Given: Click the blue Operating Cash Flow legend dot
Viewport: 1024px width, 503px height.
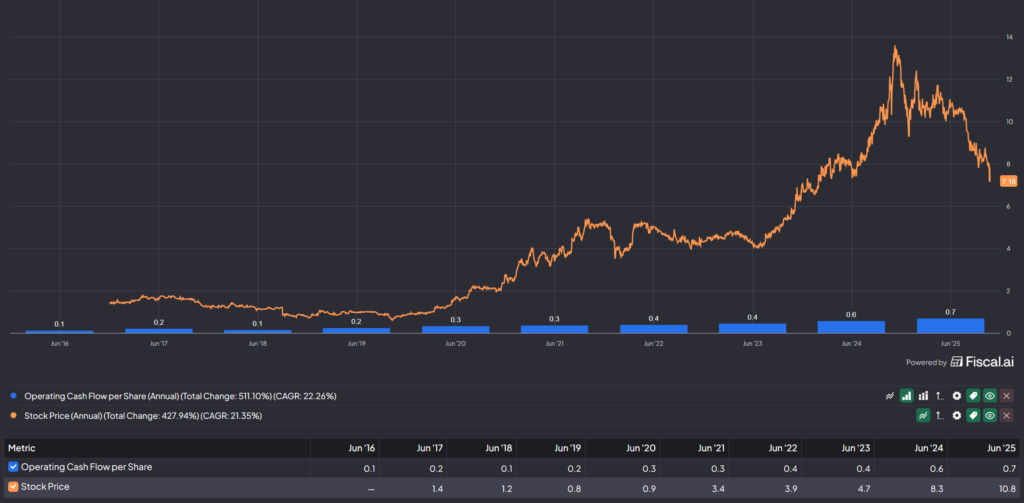Looking at the screenshot, I should point(11,396).
